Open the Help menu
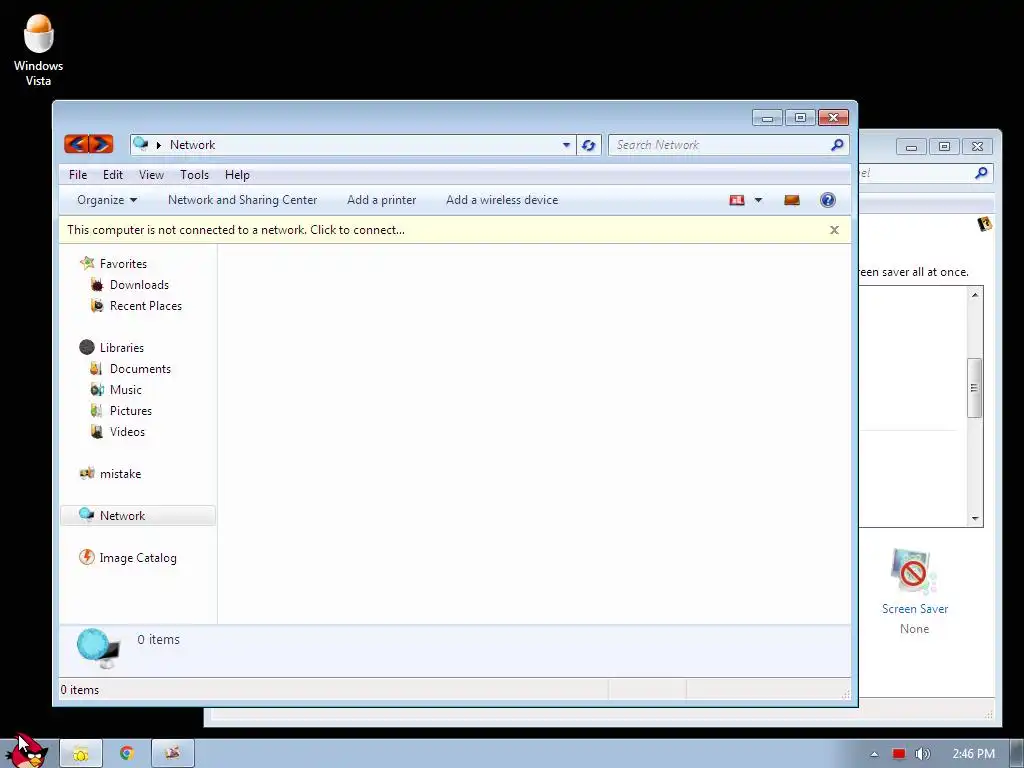The image size is (1024, 768). point(237,175)
